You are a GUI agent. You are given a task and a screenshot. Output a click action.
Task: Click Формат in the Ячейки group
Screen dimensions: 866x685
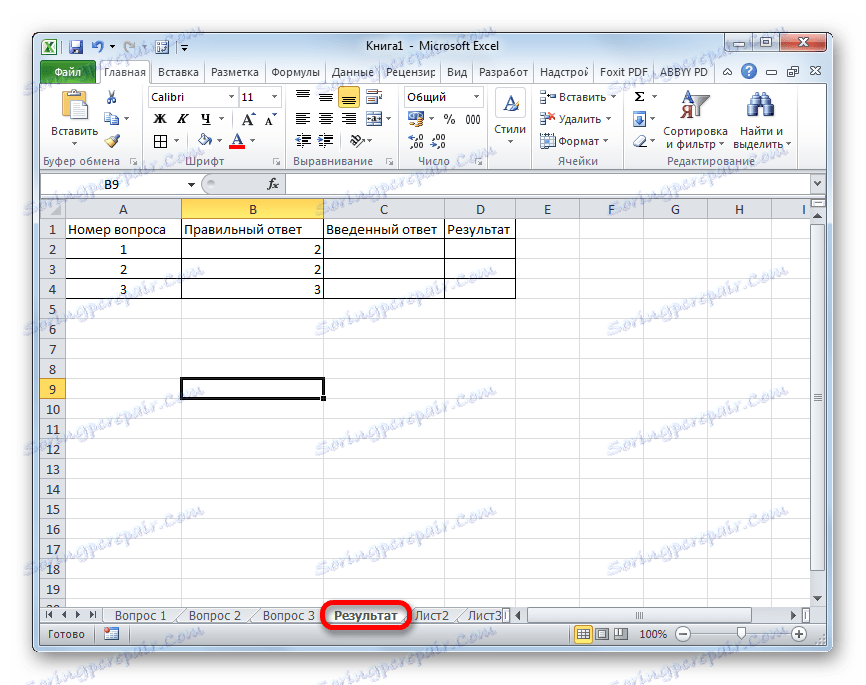pos(574,141)
